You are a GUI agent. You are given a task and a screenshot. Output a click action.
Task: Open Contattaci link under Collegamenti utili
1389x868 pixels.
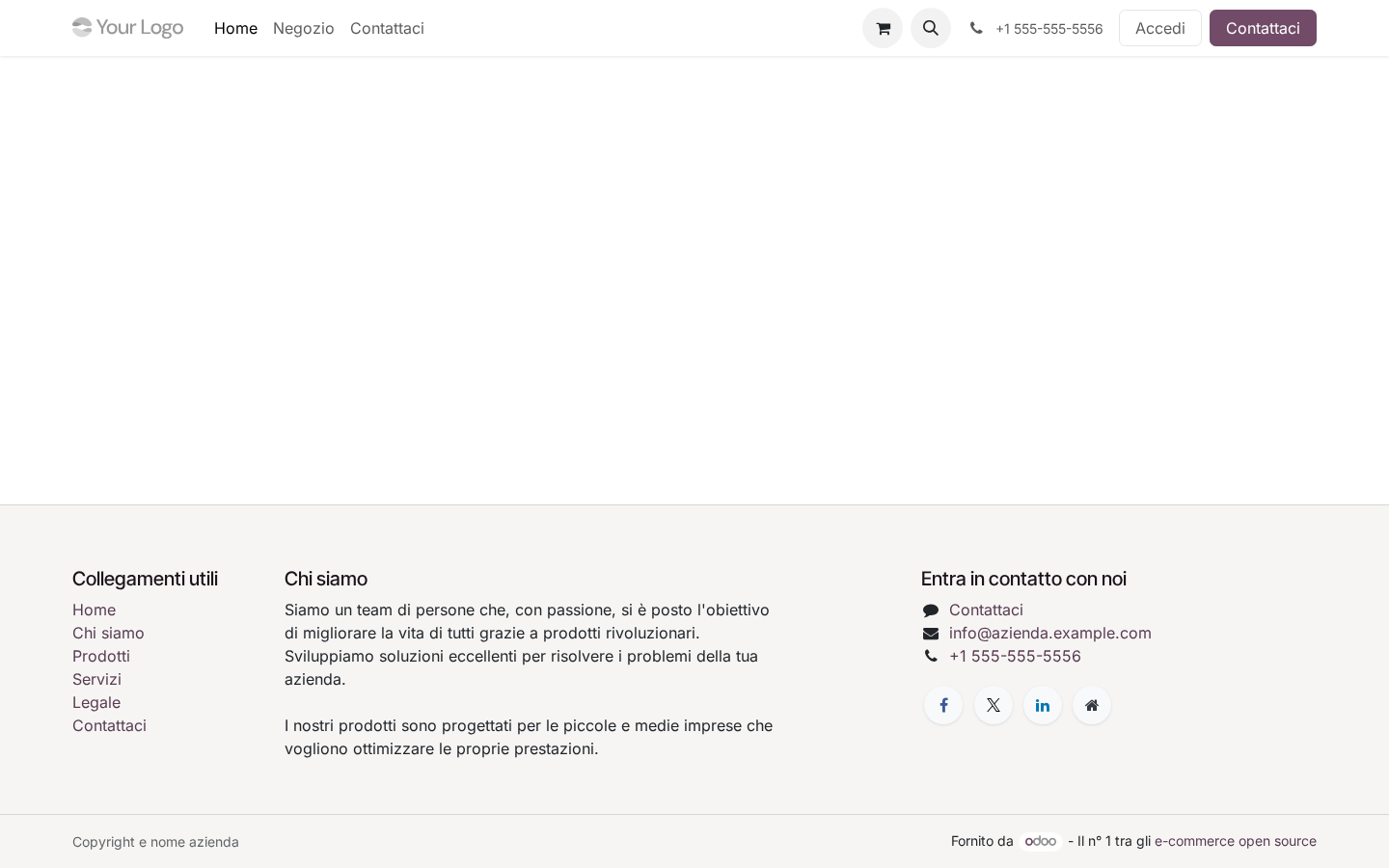(x=109, y=725)
